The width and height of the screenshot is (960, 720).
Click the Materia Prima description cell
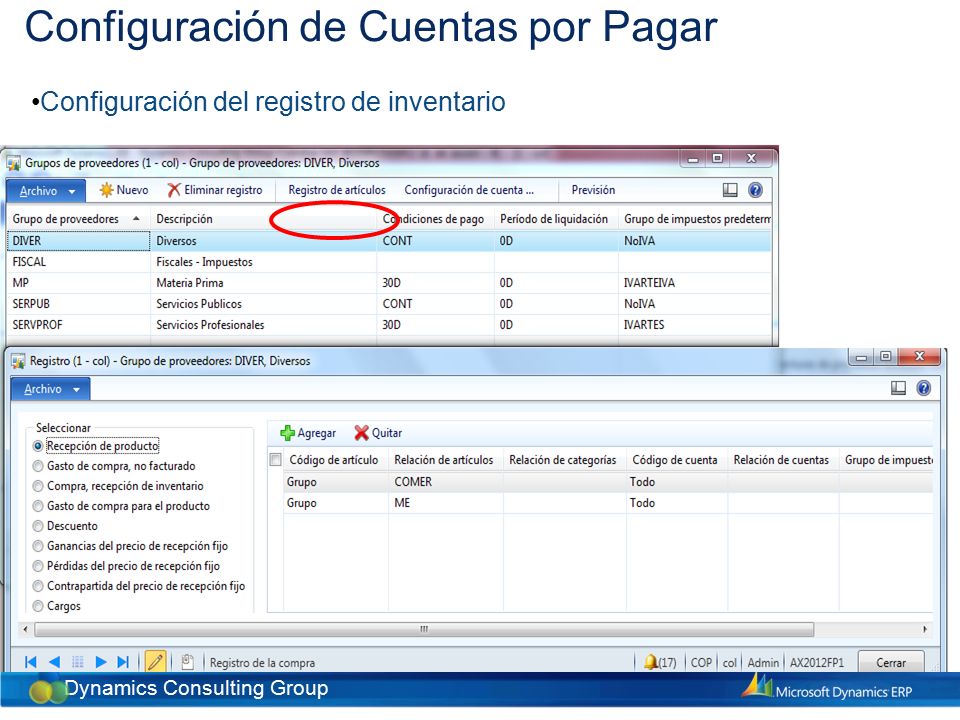pos(263,283)
